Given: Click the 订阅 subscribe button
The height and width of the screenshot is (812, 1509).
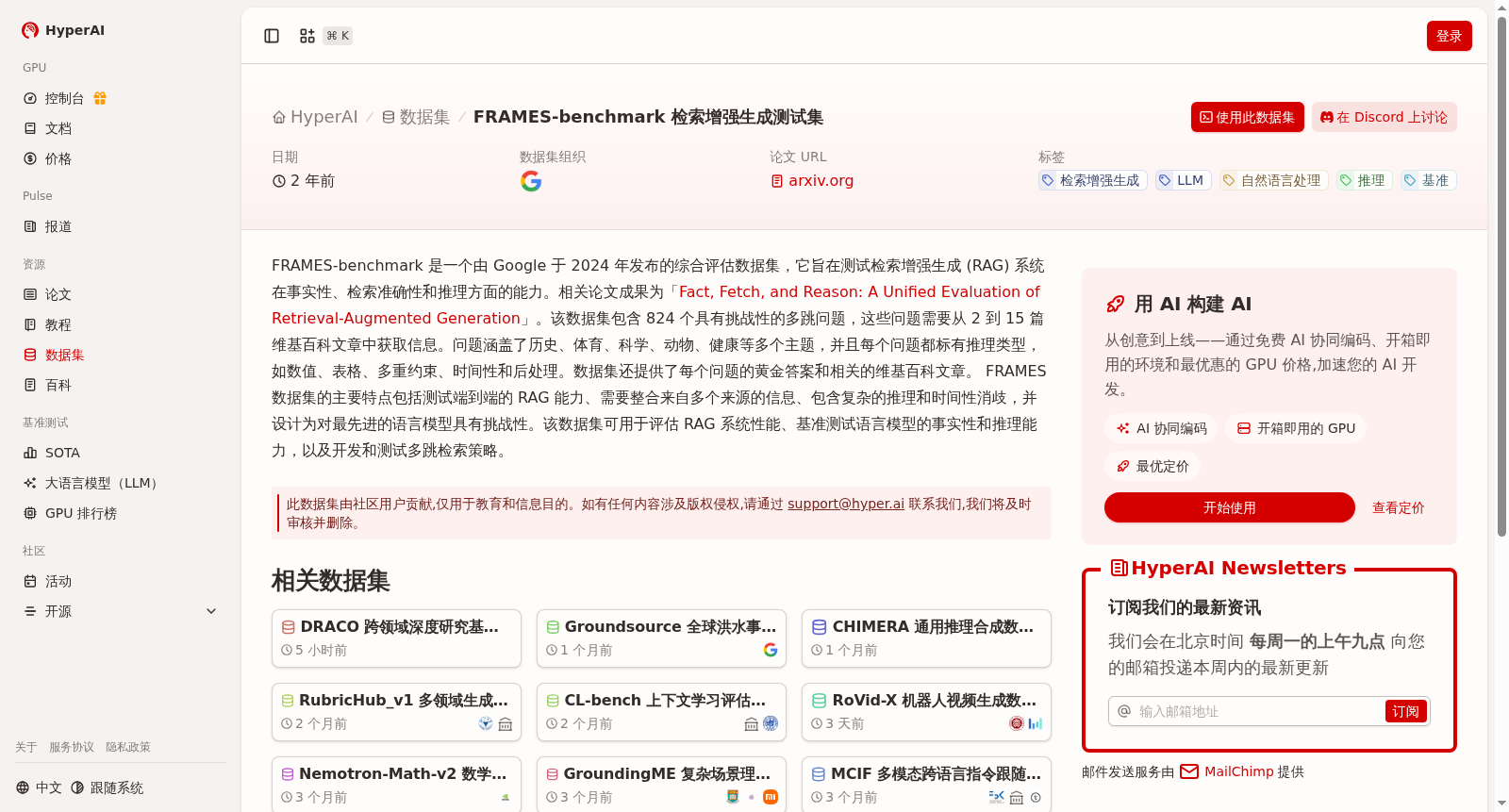Looking at the screenshot, I should [x=1405, y=711].
